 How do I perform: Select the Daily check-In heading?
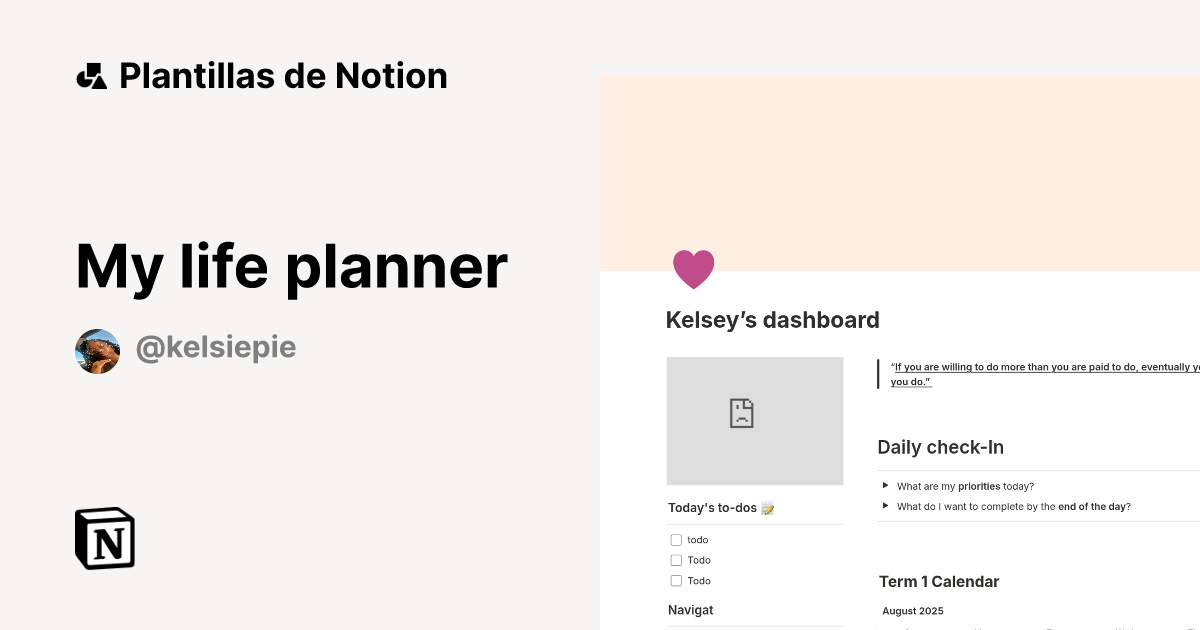point(940,447)
